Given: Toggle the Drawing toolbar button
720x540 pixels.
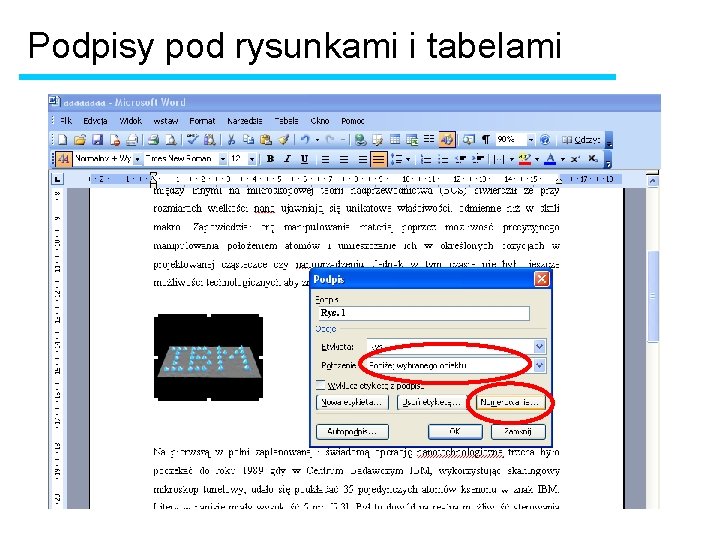Looking at the screenshot, I should [x=447, y=140].
